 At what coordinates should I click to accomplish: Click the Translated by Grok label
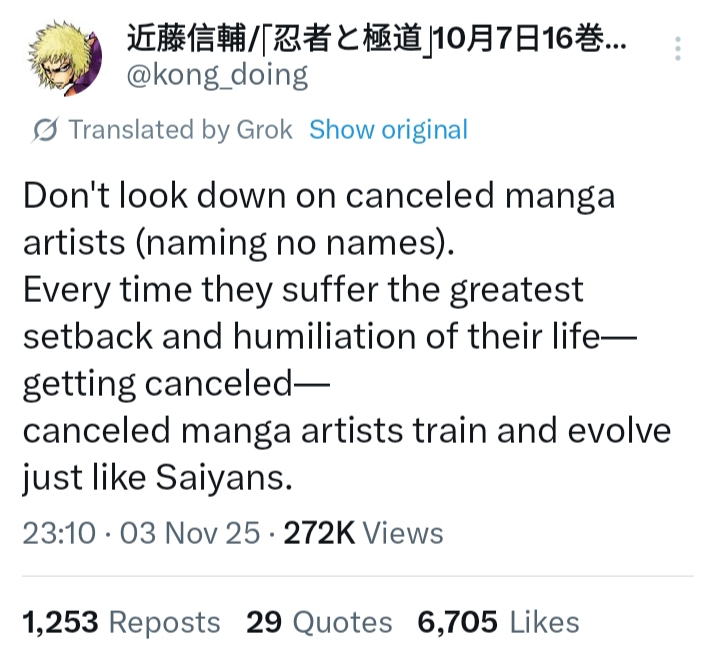point(181,130)
